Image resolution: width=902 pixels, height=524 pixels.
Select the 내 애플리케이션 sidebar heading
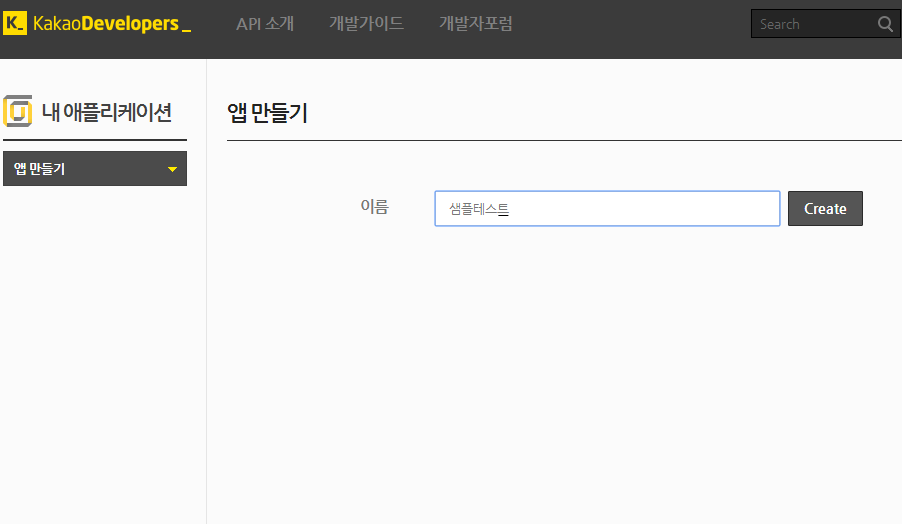[107, 112]
